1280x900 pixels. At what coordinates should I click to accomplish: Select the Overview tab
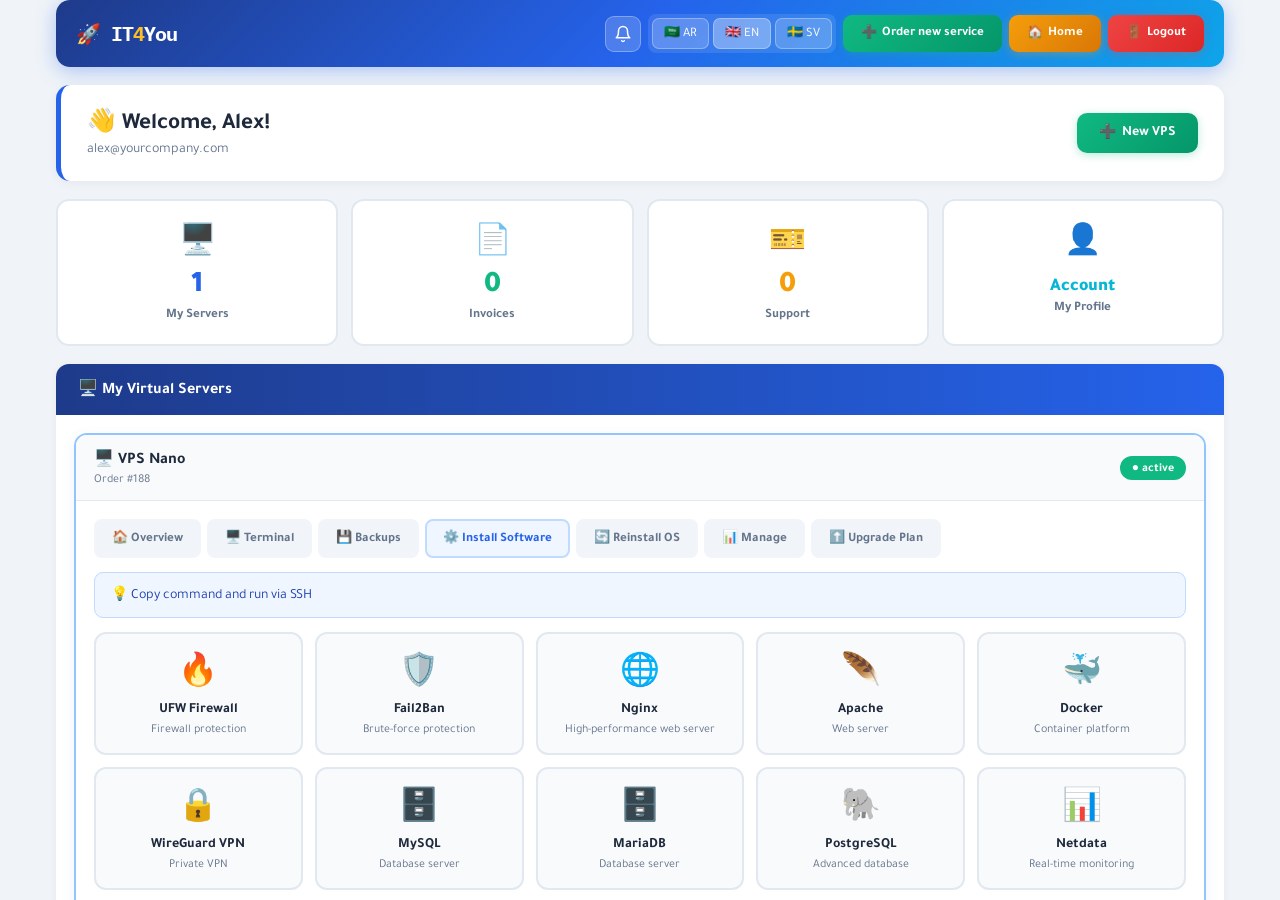point(147,538)
